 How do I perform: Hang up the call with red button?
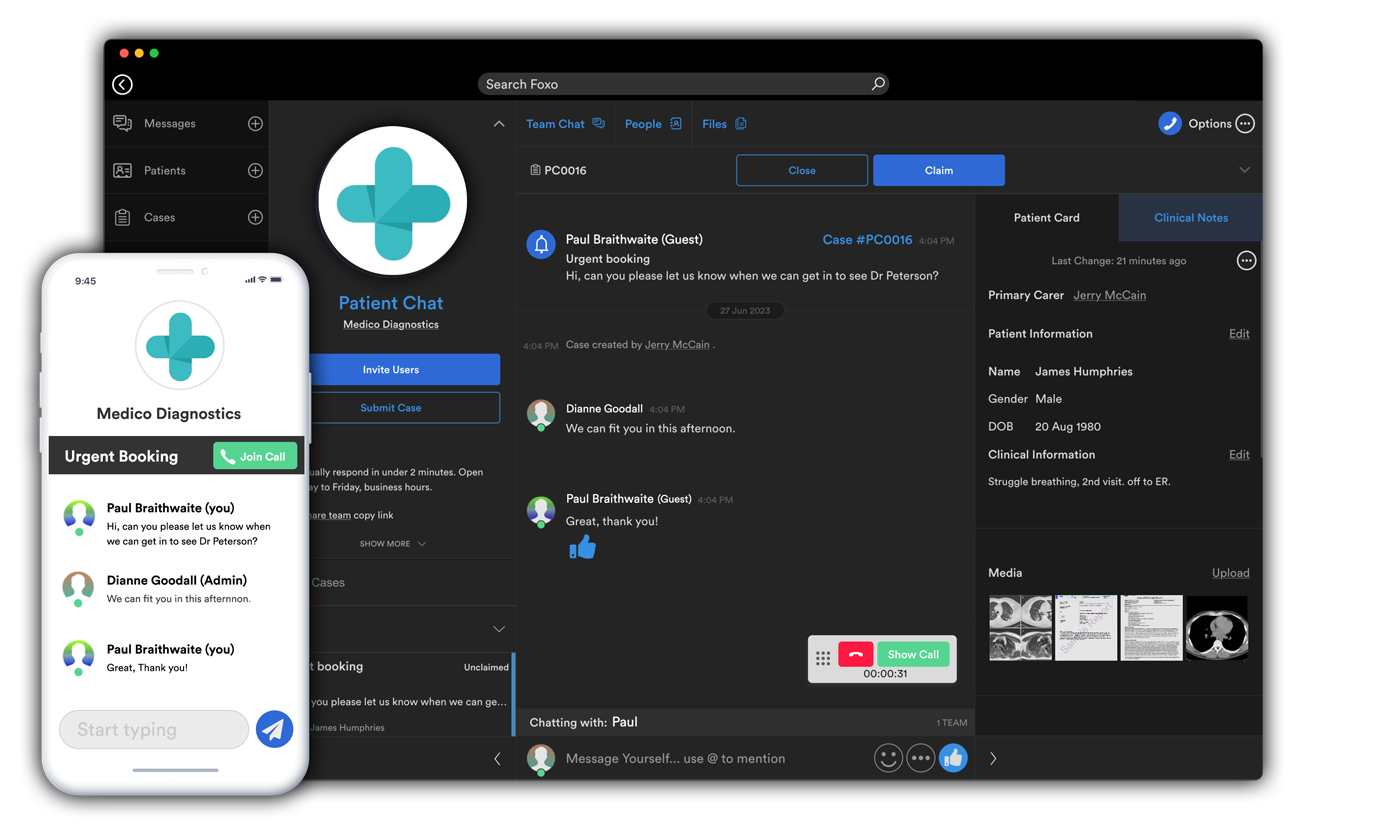(856, 655)
